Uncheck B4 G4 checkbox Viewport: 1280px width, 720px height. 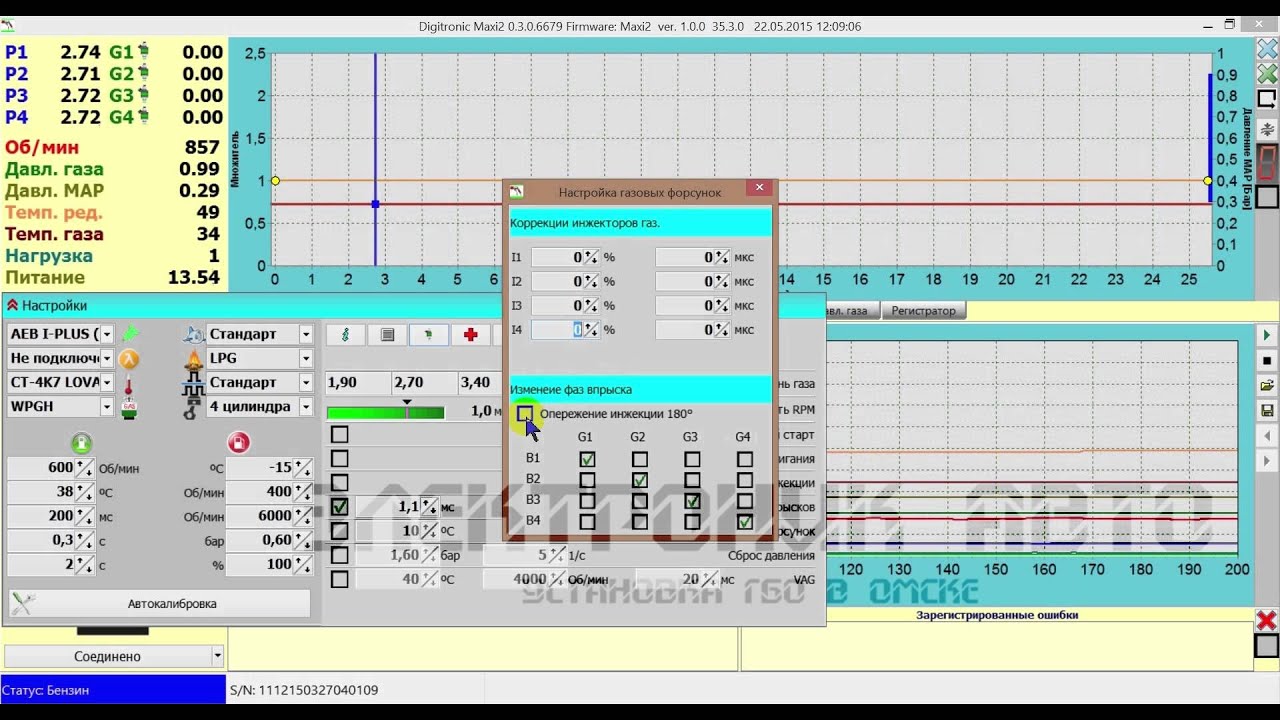click(x=744, y=522)
